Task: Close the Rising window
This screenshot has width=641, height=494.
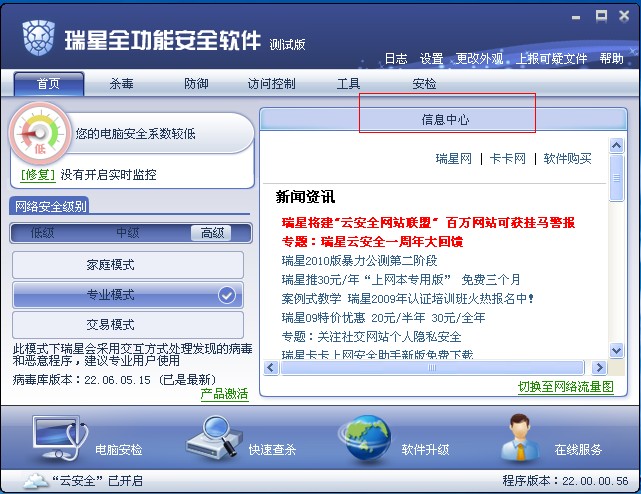Action: (624, 16)
